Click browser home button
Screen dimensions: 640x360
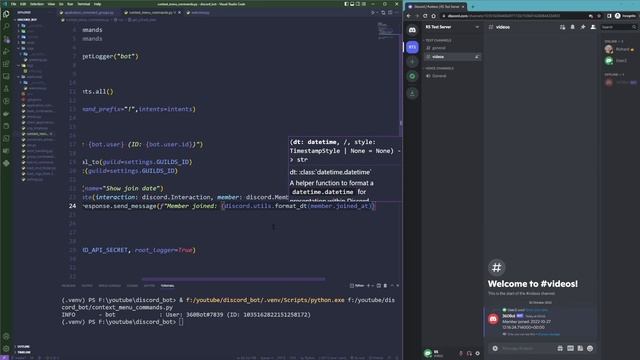pos(433,16)
